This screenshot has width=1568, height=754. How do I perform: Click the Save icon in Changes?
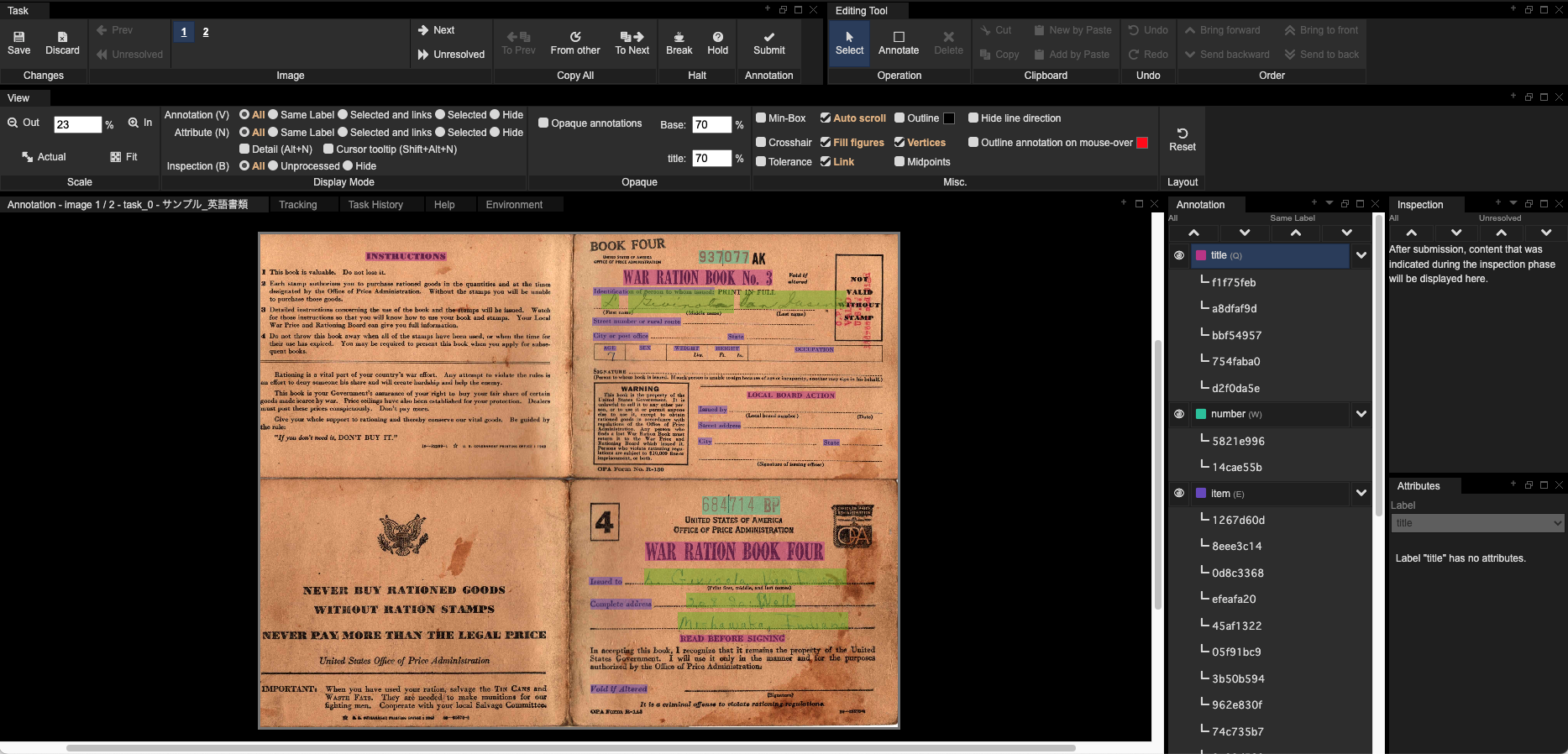[x=18, y=37]
